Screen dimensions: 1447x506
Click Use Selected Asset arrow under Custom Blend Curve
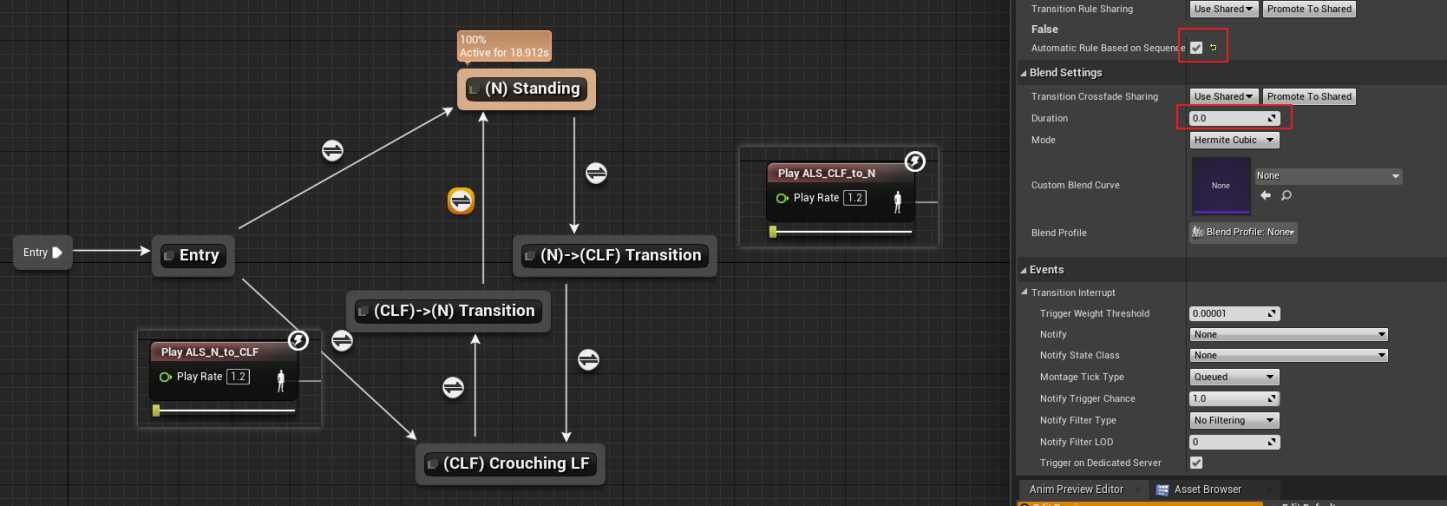click(1266, 195)
